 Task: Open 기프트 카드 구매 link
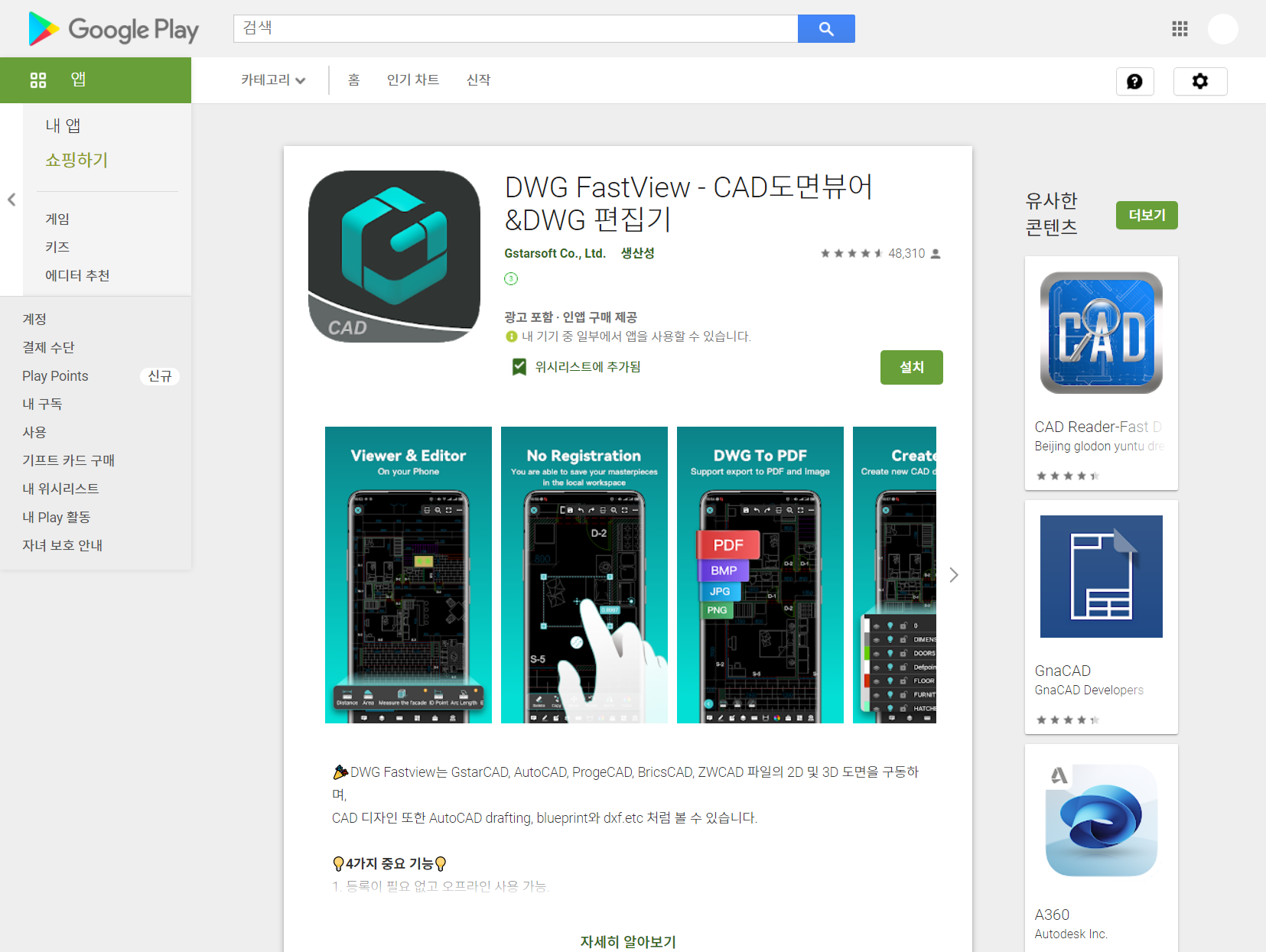click(68, 460)
